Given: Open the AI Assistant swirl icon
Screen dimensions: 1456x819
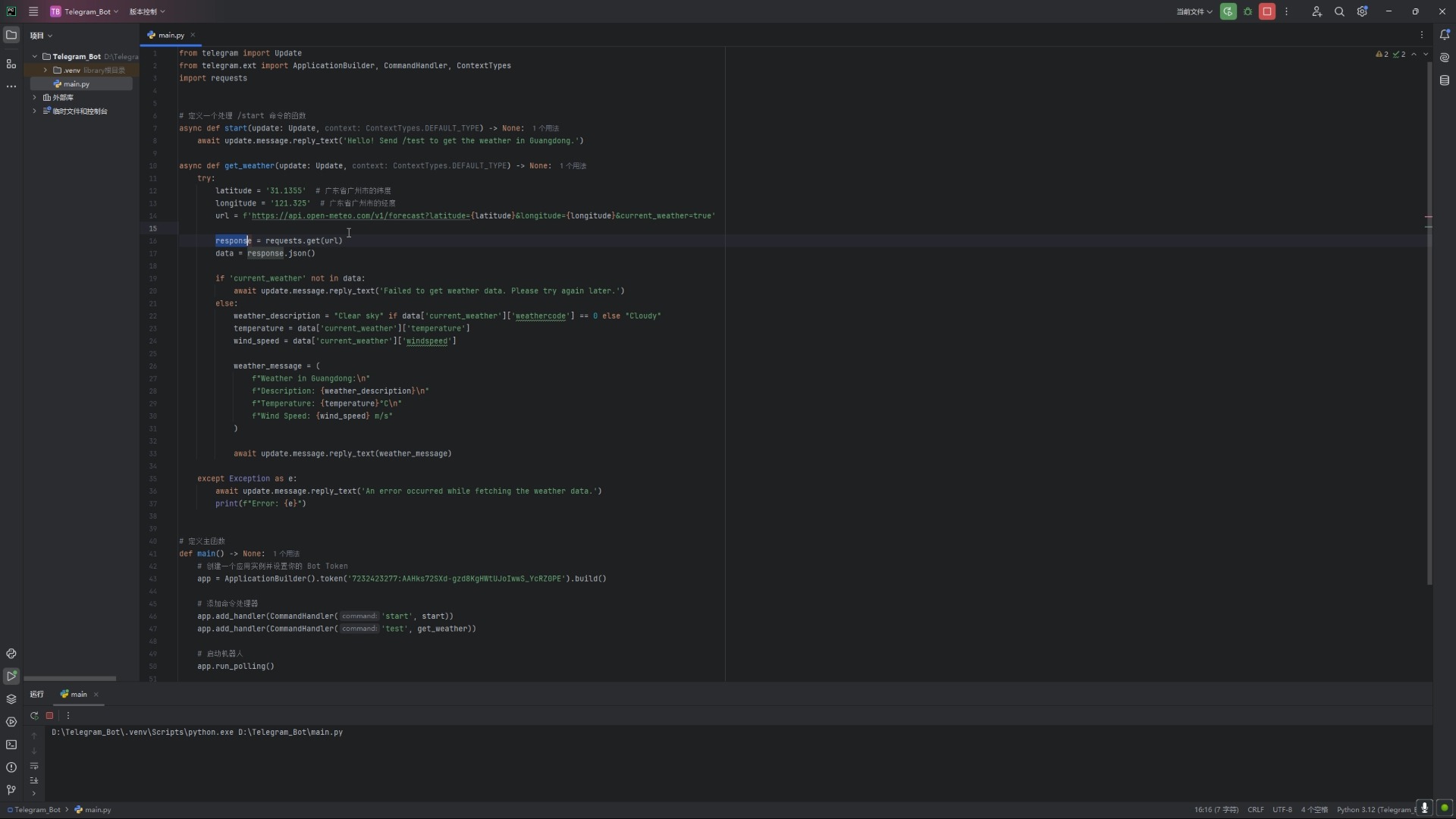Looking at the screenshot, I should pos(1445,58).
